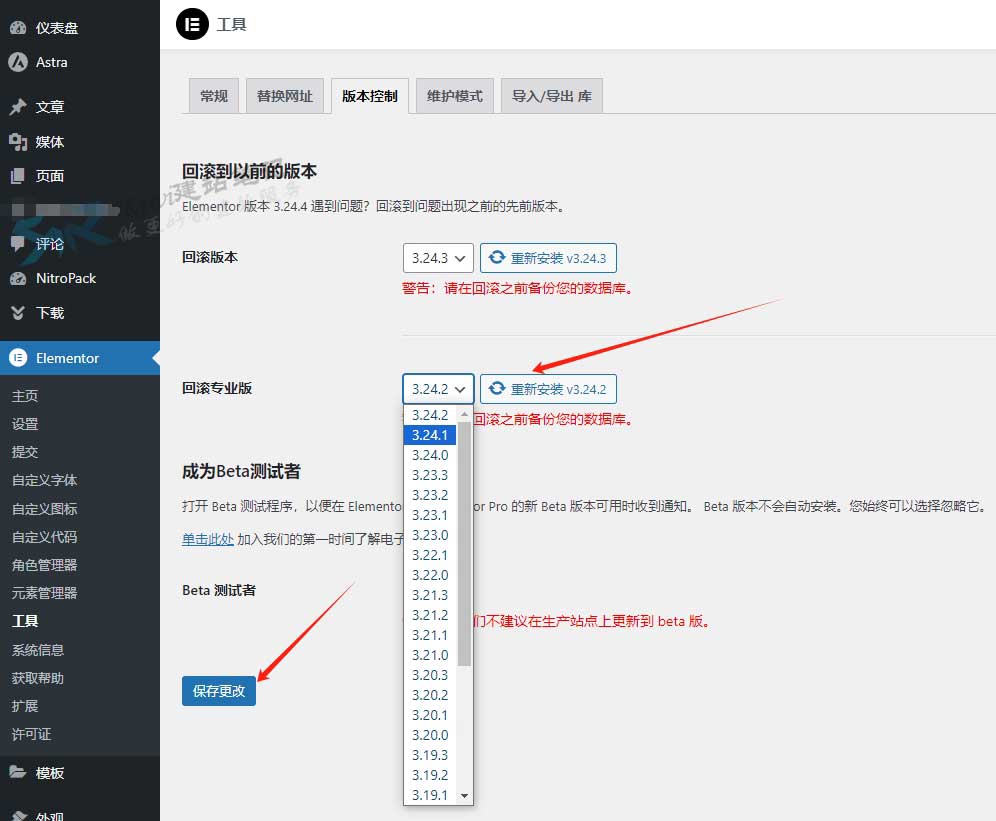Toggle the 回滚专业版 dropdown showing 3.24.2
The height and width of the screenshot is (821, 996).
(438, 389)
